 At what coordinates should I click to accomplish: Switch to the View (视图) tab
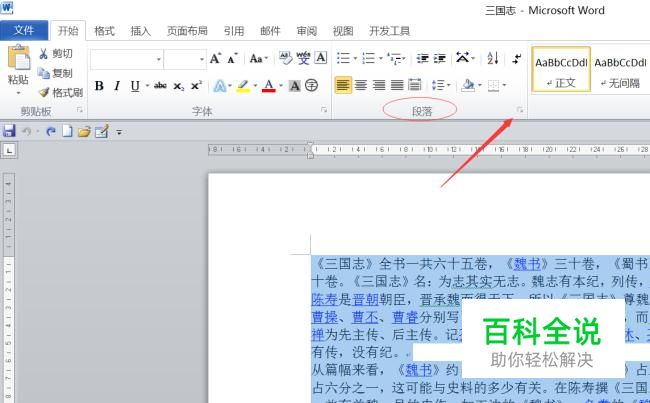point(343,31)
